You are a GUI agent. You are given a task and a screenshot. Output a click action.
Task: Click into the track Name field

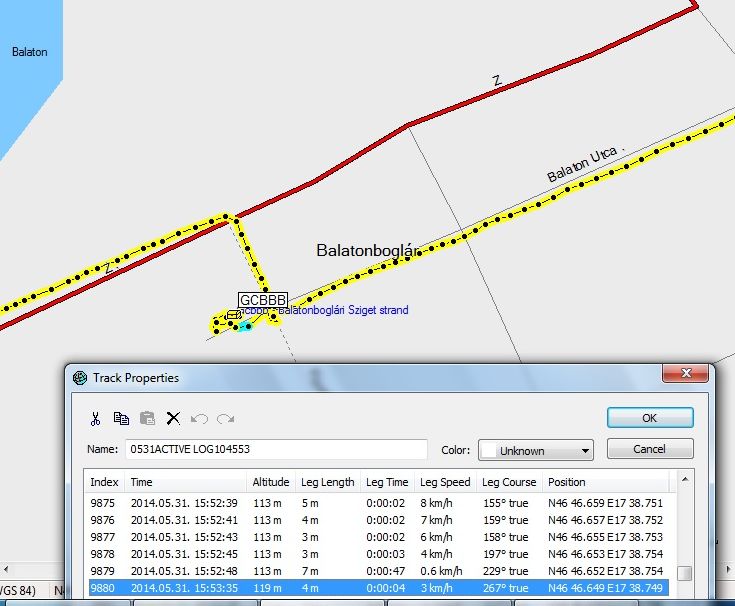(x=275, y=450)
